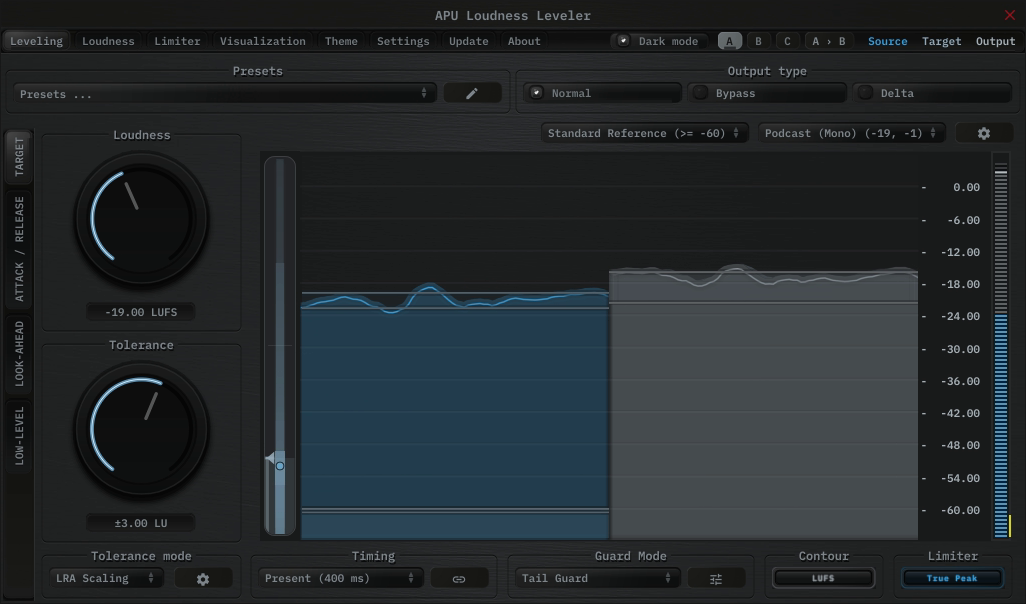Screen dimensions: 1026x604
Task: Open the Podcast (Mono) target dropdown
Action: (850, 132)
